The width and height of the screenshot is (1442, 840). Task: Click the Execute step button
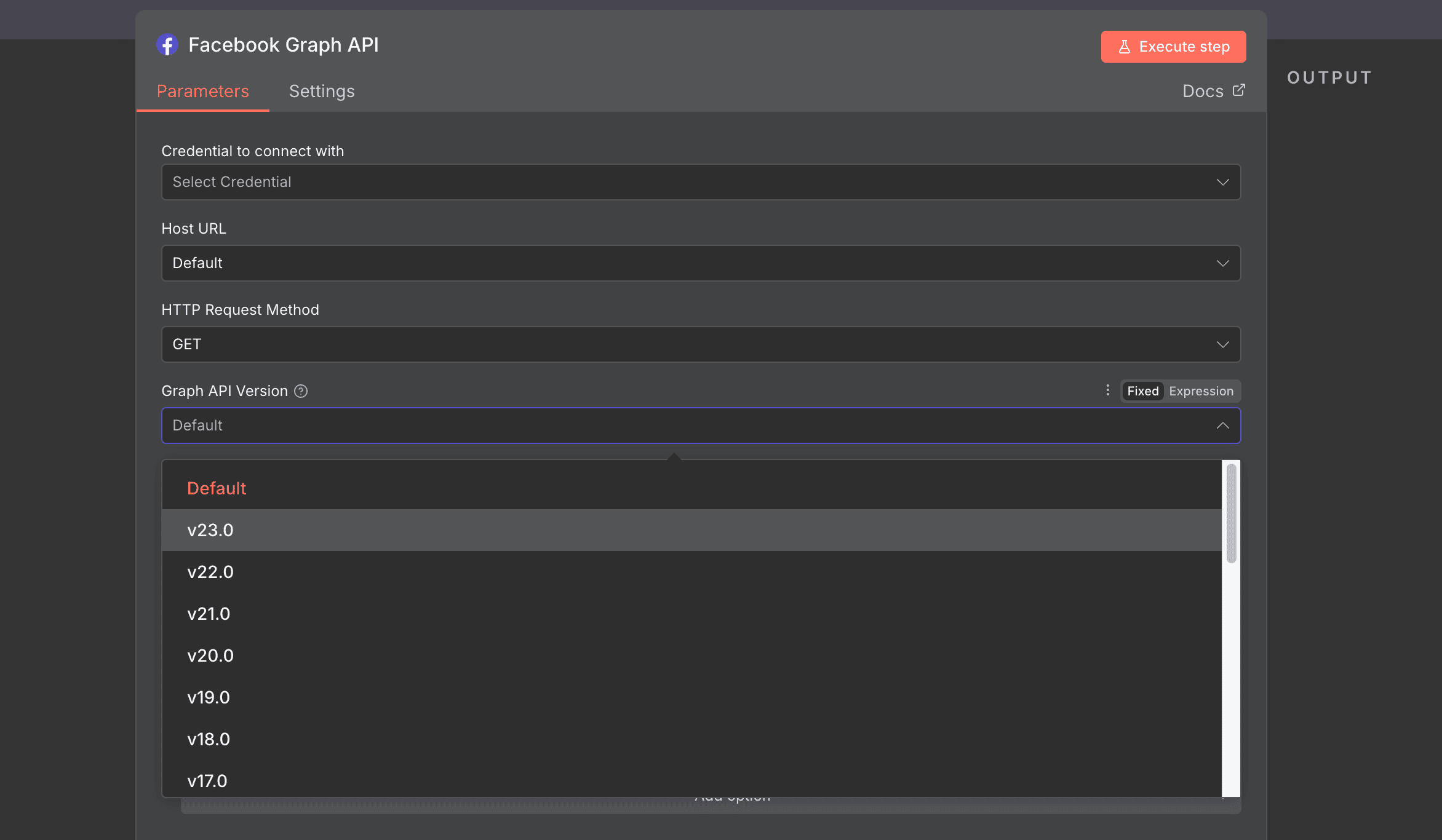1173,46
